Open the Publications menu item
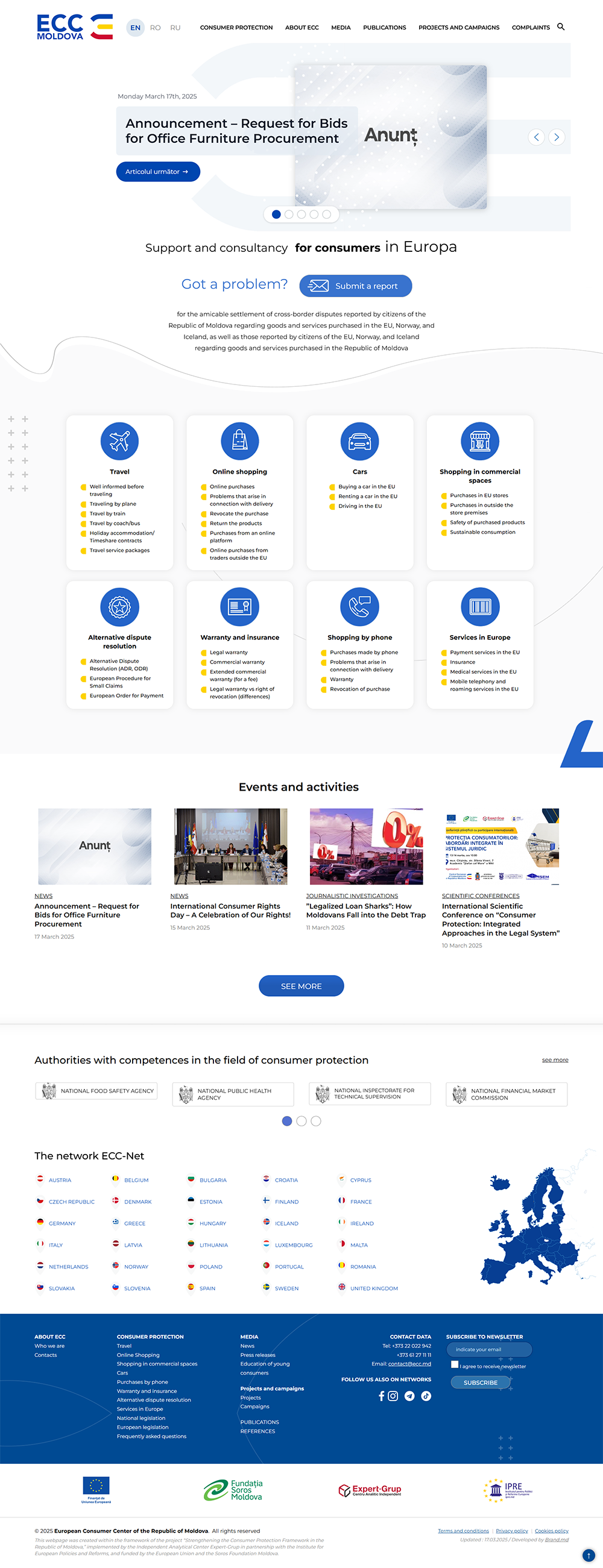Screen dimensions: 603x1568 click(384, 27)
